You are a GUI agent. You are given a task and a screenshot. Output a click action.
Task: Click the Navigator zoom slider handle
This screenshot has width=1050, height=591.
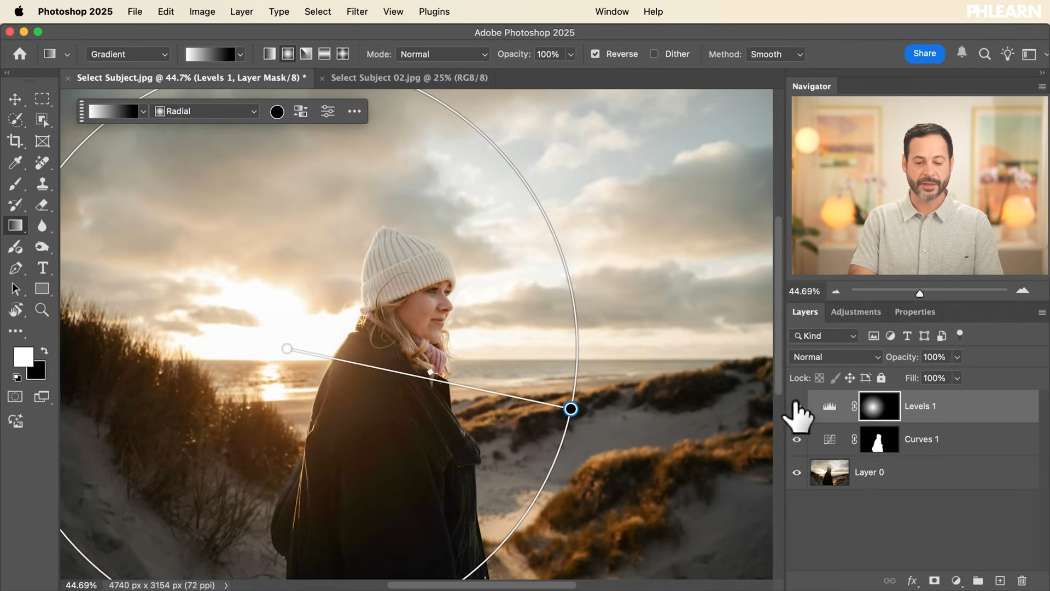pos(919,293)
